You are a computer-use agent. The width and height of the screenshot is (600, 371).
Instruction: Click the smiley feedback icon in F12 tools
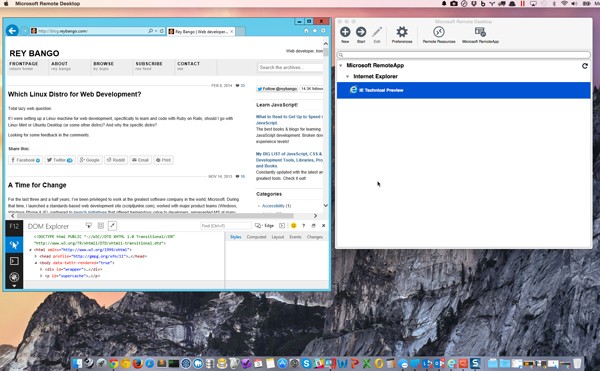pyautogui.click(x=293, y=226)
